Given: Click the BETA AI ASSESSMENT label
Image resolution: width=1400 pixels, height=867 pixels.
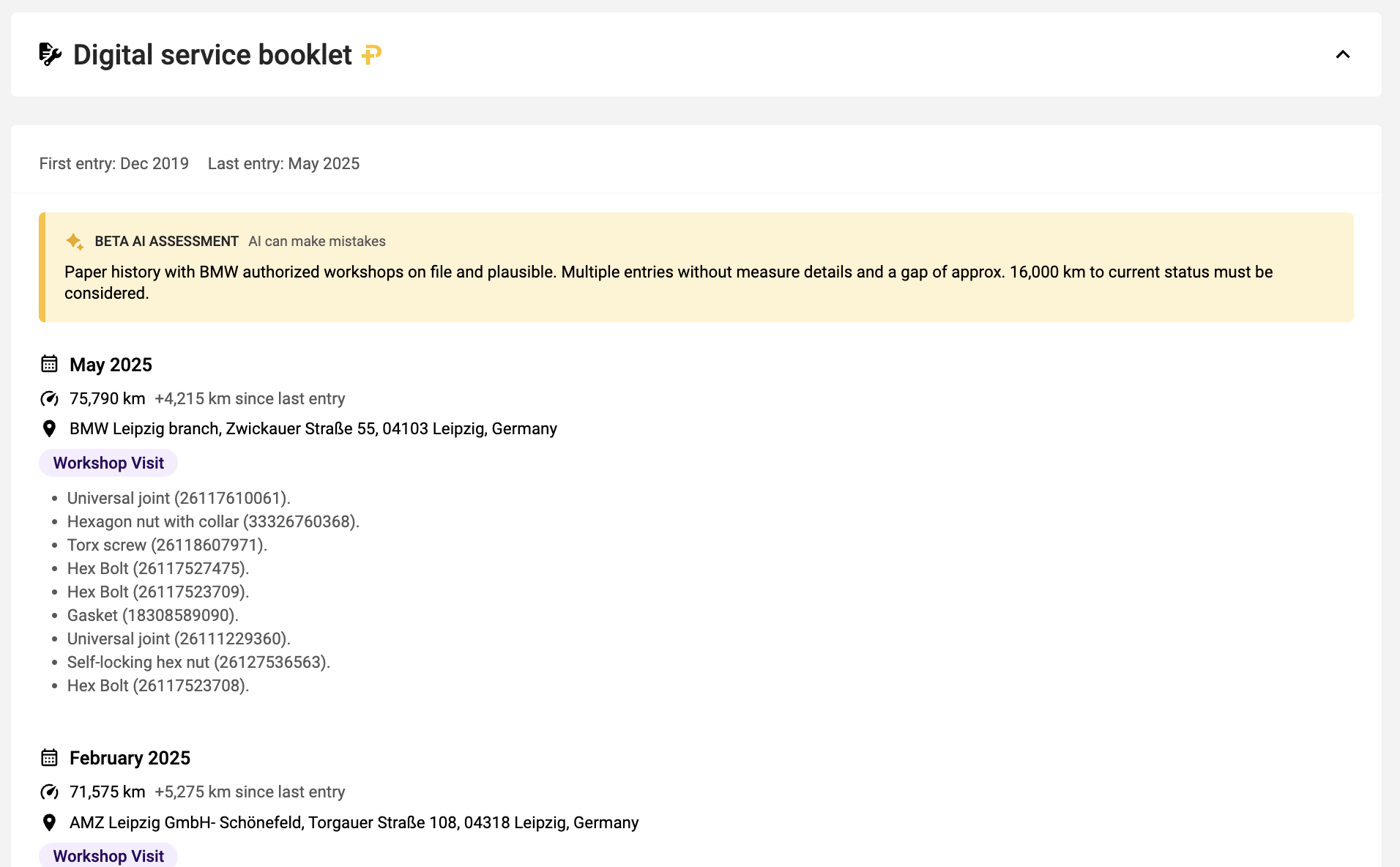Looking at the screenshot, I should coord(167,241).
